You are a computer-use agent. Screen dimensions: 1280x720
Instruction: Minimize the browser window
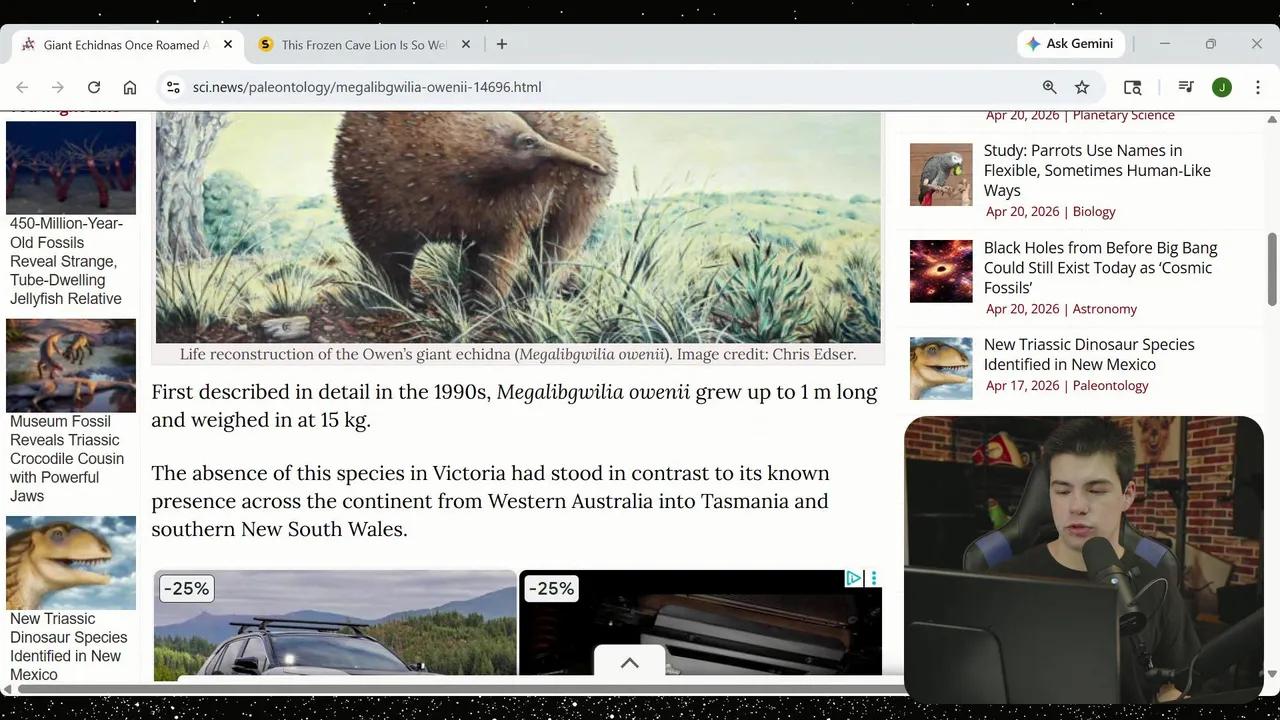1164,44
